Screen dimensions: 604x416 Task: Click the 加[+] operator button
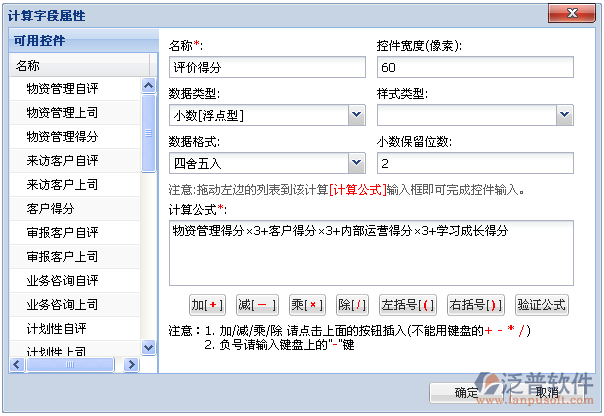point(209,304)
